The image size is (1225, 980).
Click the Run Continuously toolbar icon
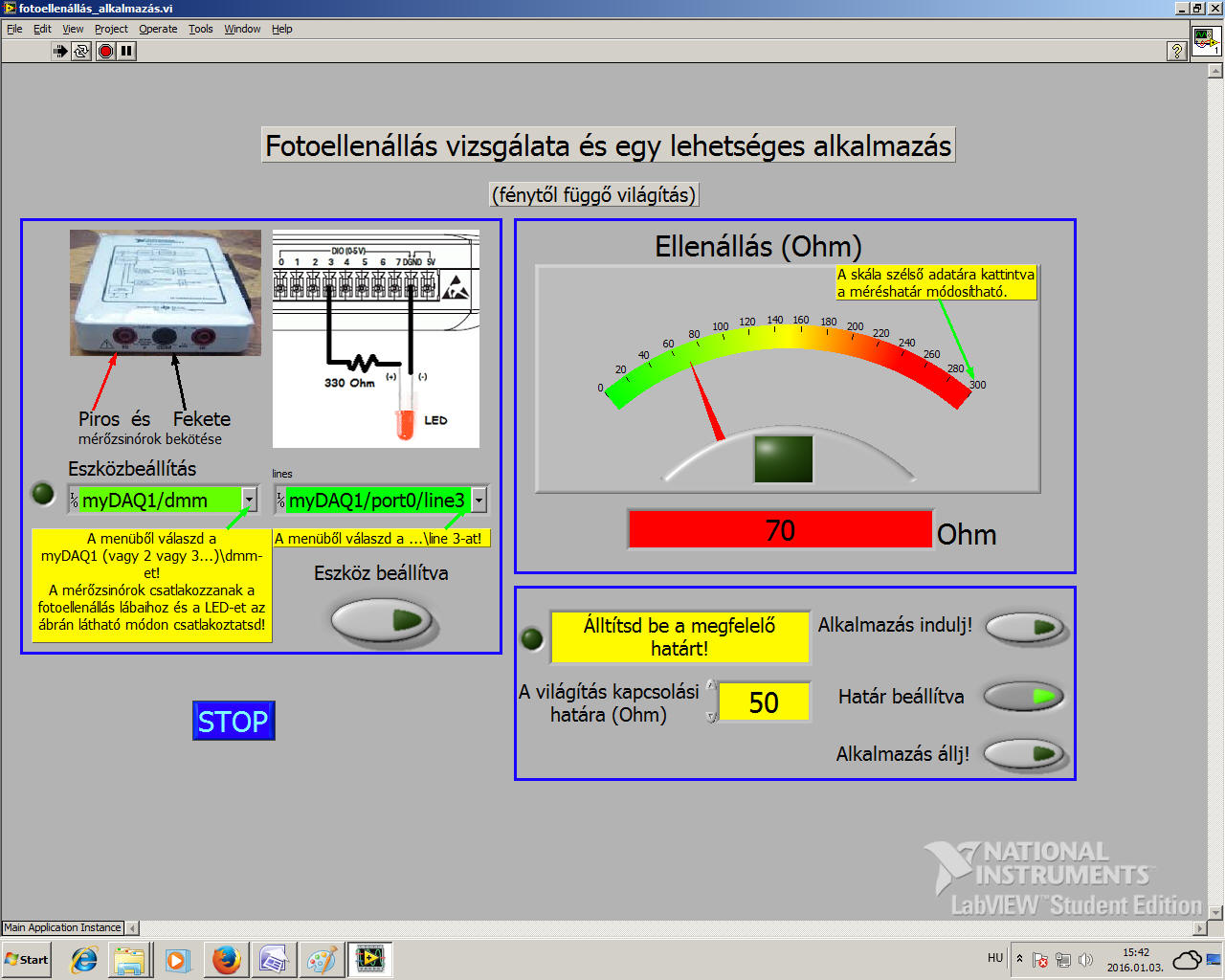click(81, 51)
